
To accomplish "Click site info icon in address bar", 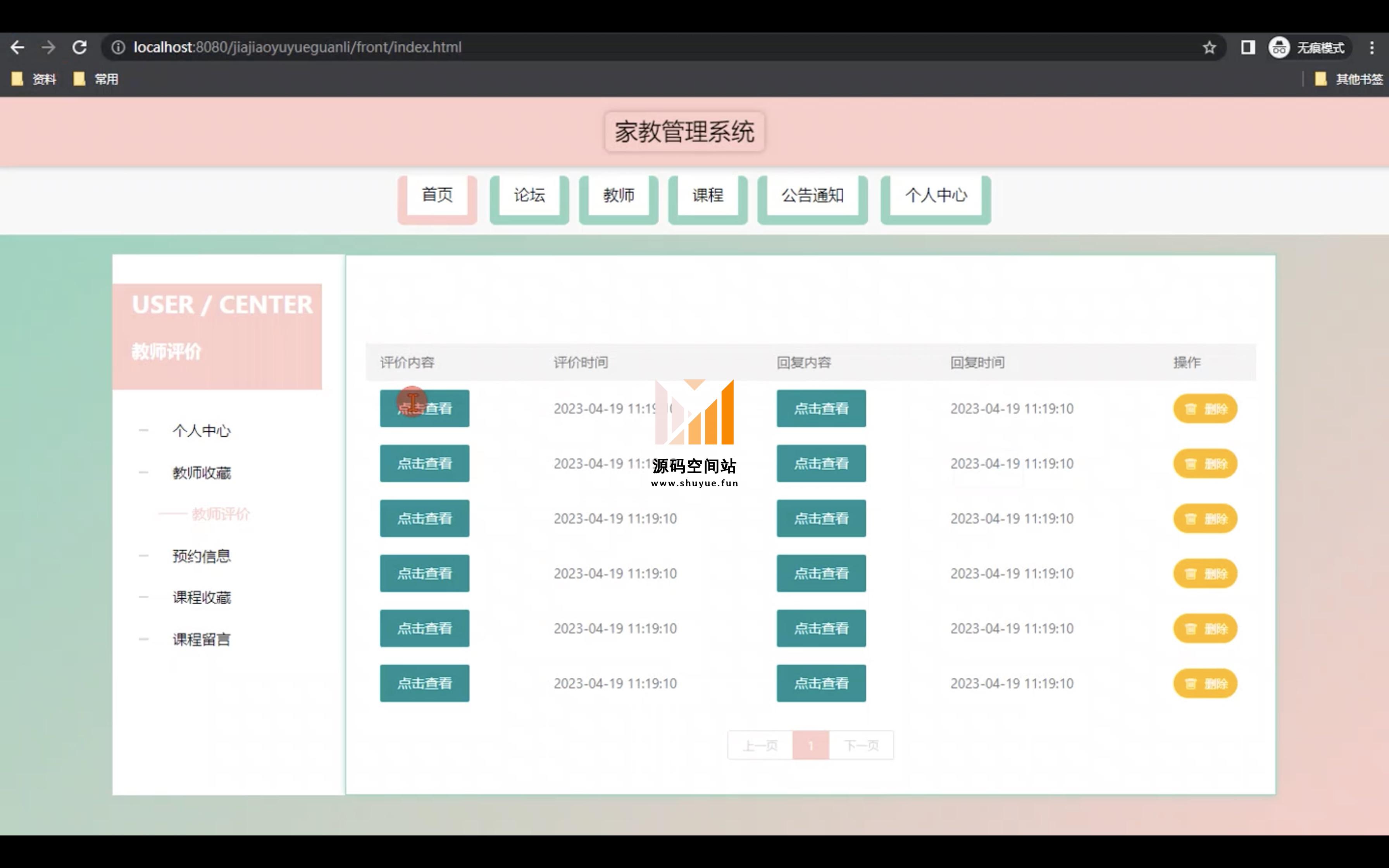I will [x=118, y=47].
